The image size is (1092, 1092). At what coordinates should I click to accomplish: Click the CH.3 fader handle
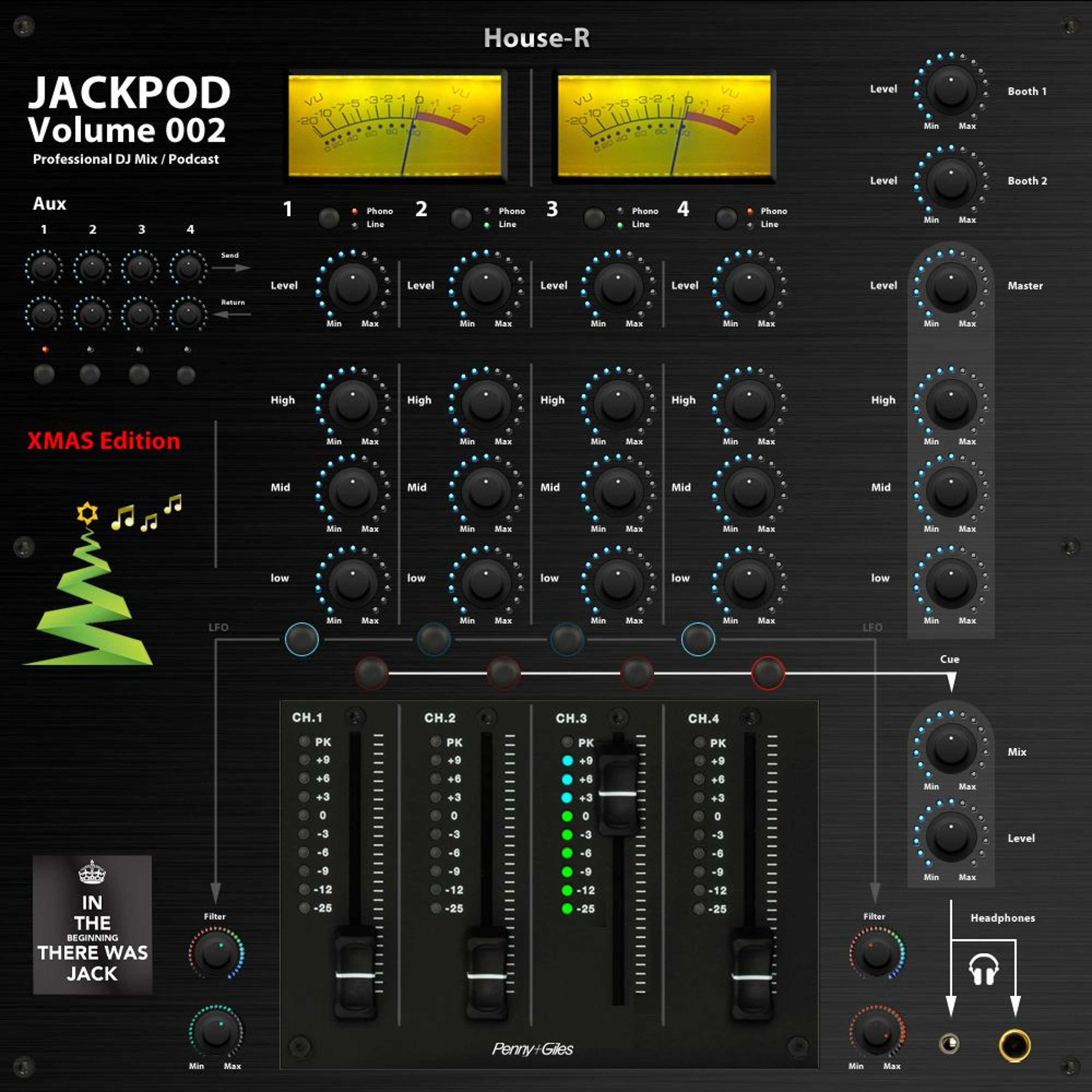tap(618, 789)
